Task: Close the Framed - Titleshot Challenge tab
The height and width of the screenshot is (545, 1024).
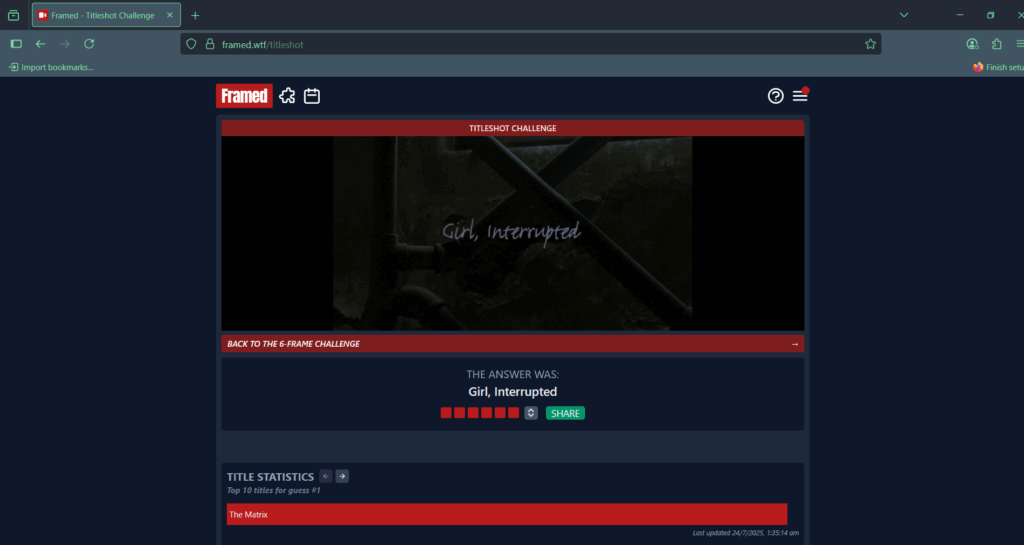Action: point(170,15)
